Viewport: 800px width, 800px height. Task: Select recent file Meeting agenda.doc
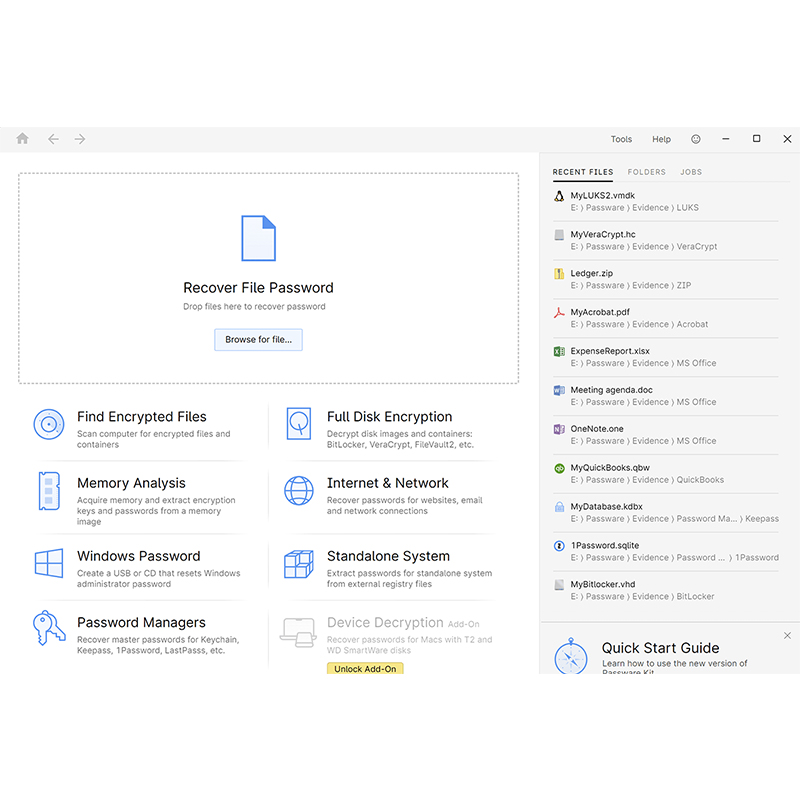[x=666, y=395]
